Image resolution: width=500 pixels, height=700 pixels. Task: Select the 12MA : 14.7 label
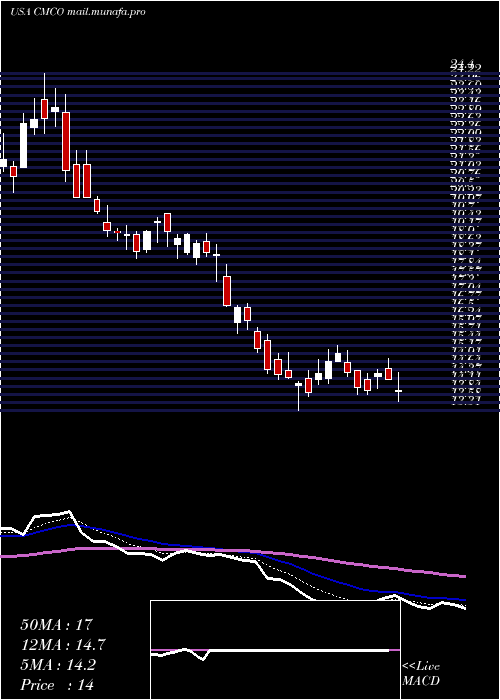[63, 645]
